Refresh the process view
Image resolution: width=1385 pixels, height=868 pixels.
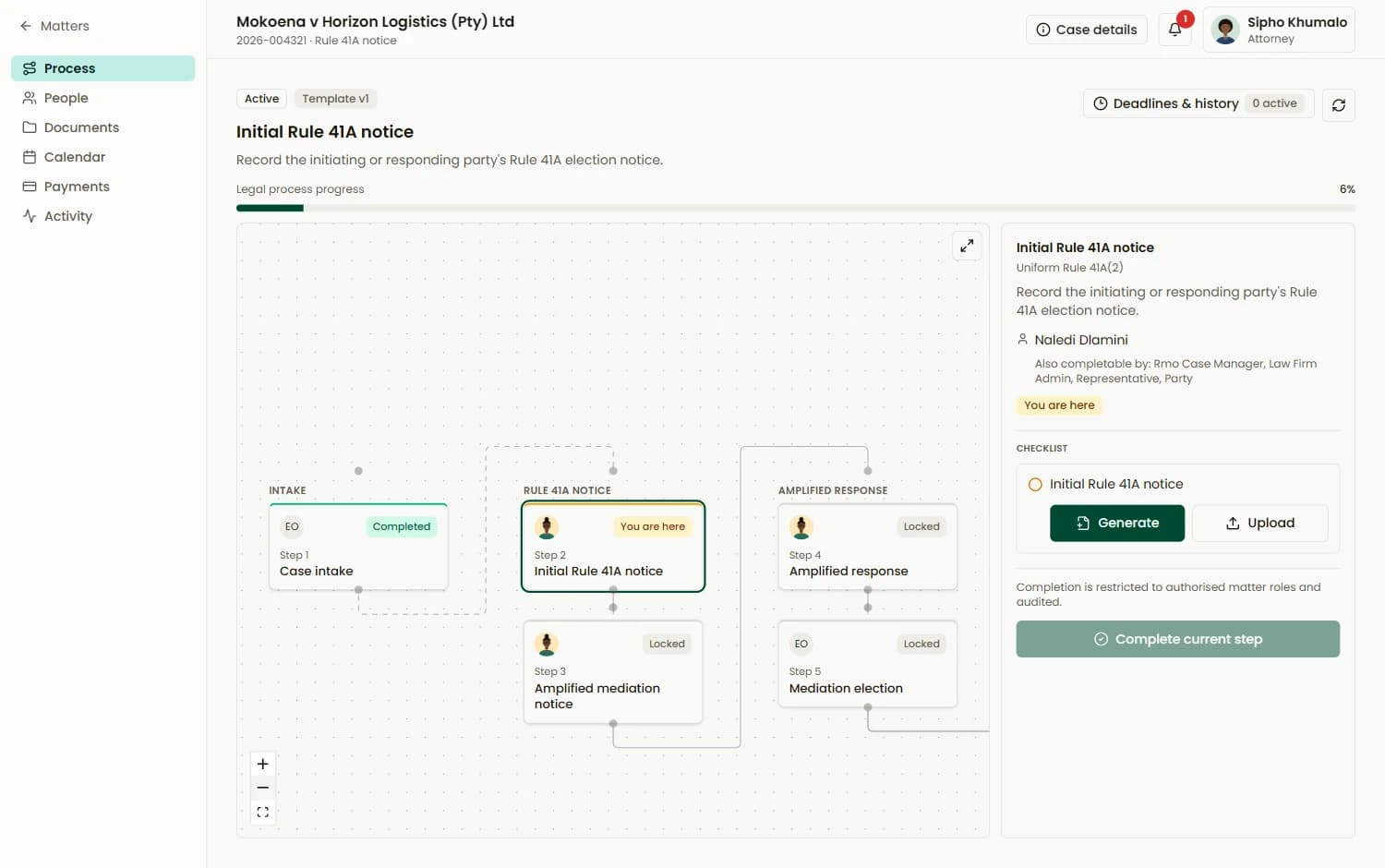click(x=1338, y=105)
